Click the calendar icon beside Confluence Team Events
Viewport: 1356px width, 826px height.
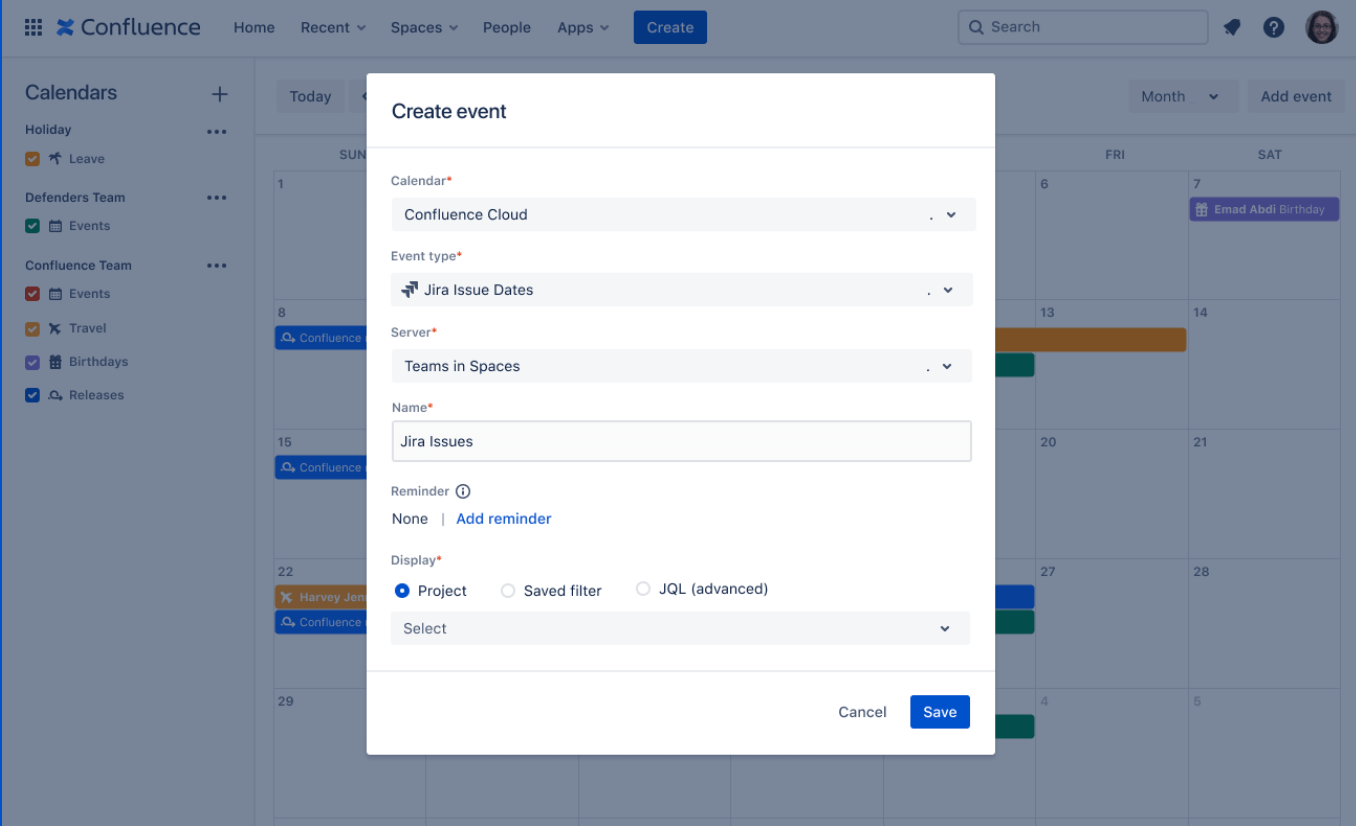tap(55, 294)
